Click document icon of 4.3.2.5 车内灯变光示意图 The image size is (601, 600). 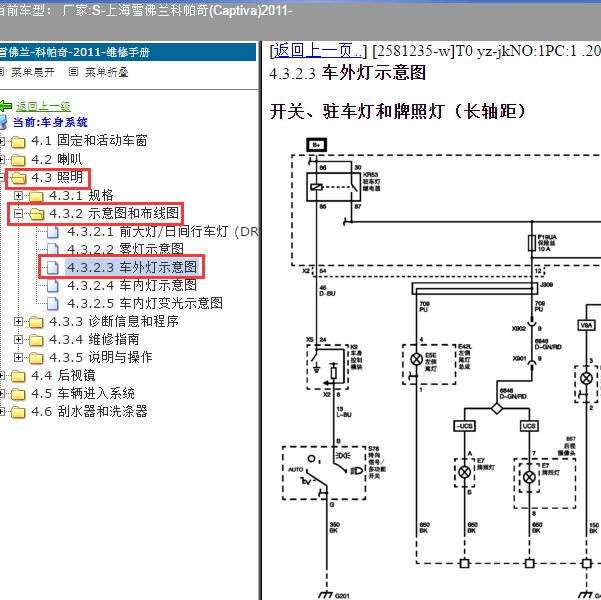pyautogui.click(x=53, y=304)
